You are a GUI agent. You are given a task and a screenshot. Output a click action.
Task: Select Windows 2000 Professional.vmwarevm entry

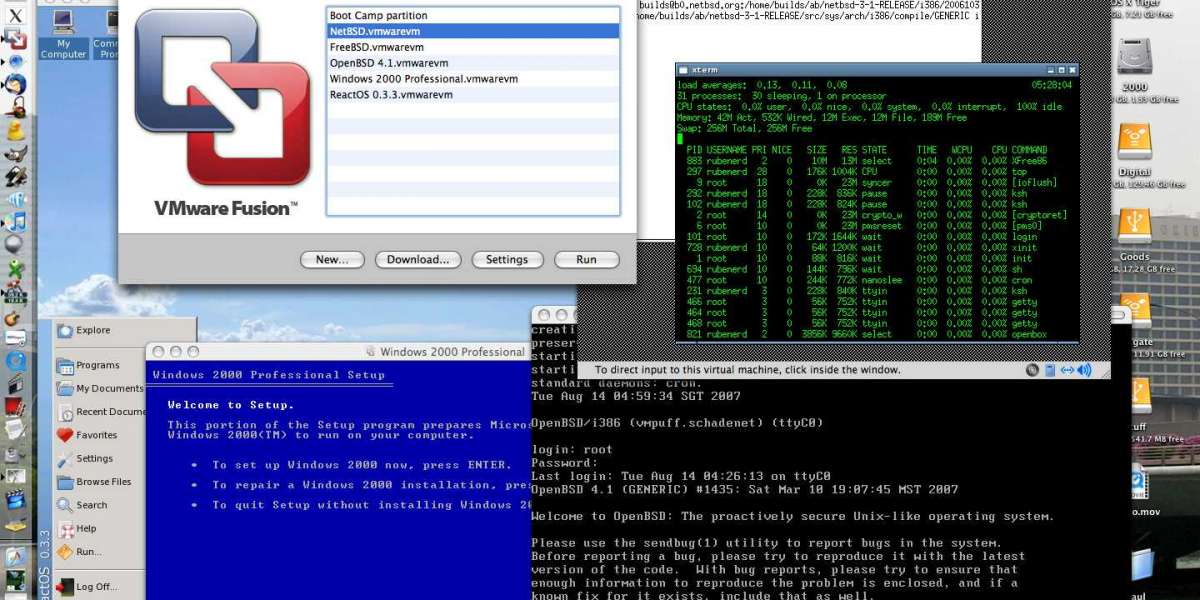coord(473,79)
